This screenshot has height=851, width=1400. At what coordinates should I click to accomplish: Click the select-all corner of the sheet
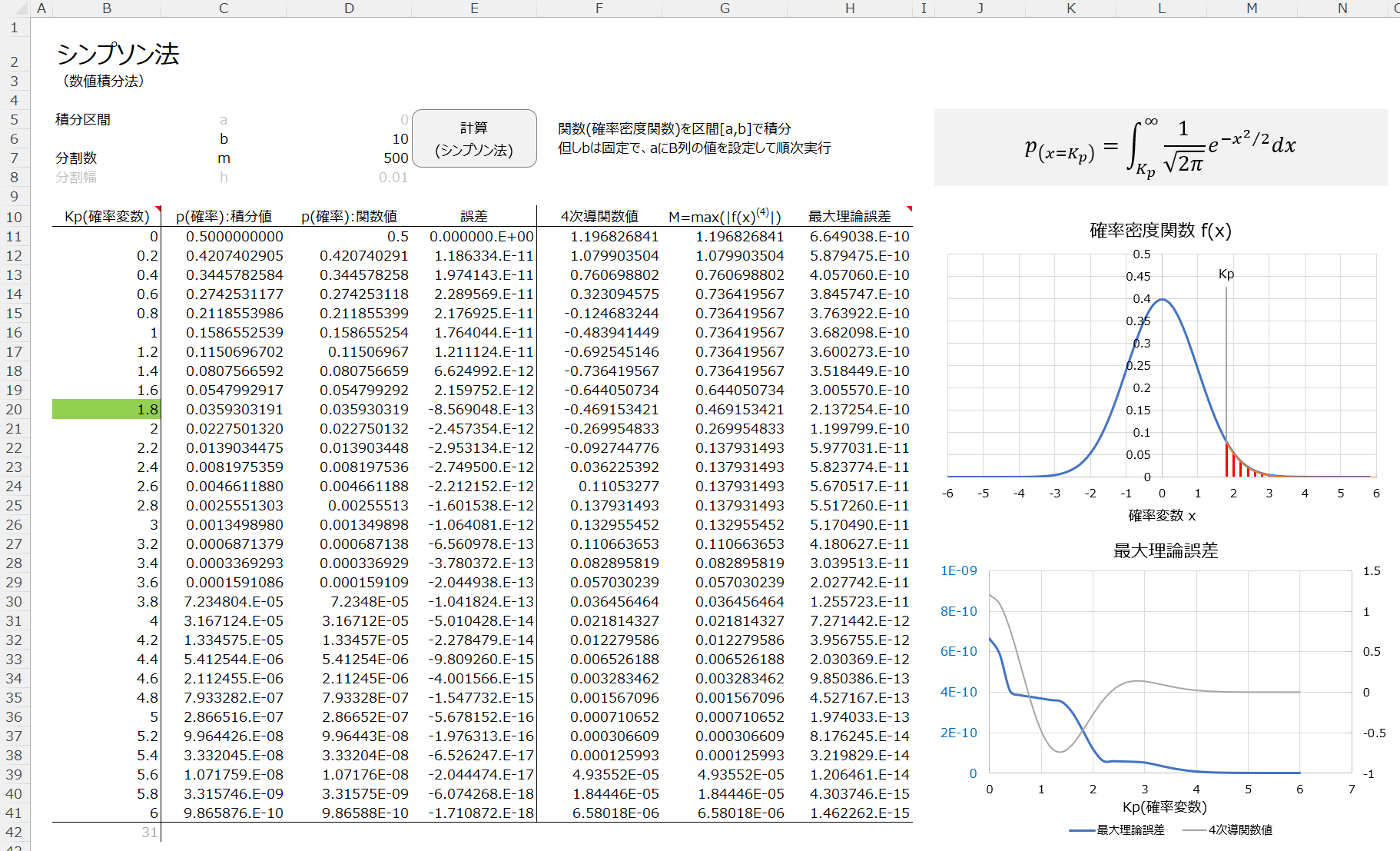15,8
